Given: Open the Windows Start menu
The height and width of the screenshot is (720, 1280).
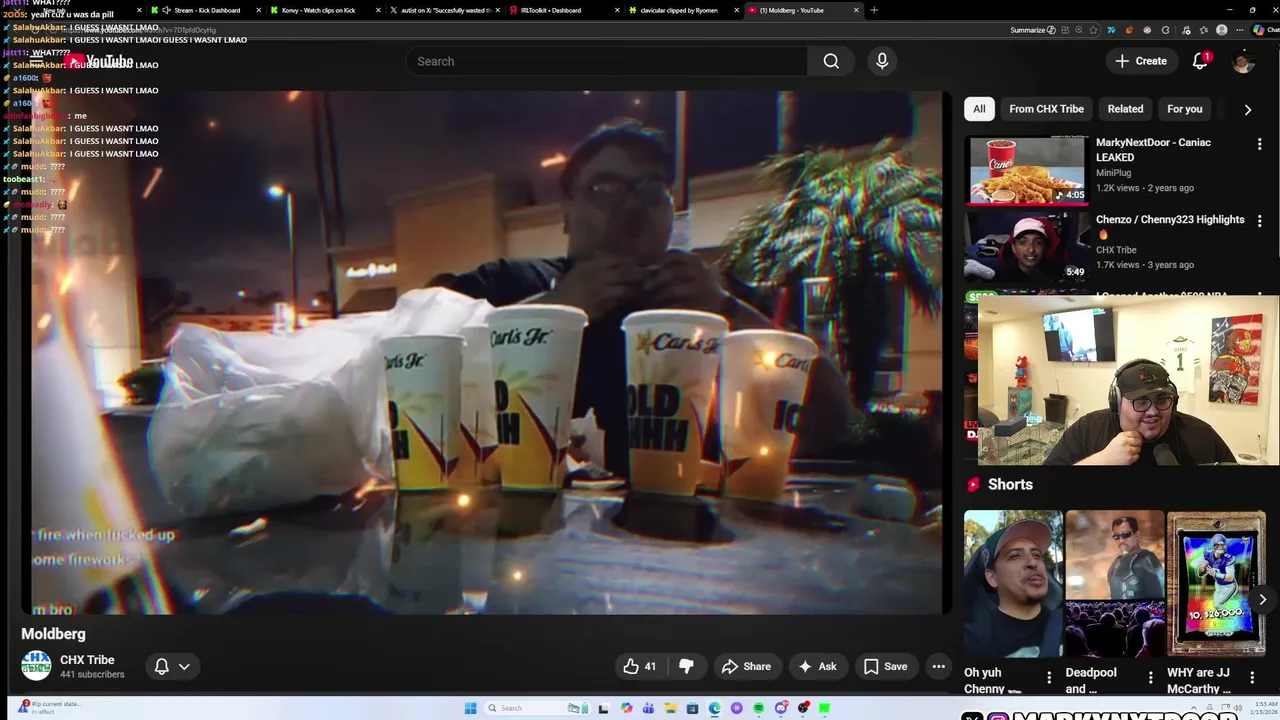Looking at the screenshot, I should coord(470,708).
